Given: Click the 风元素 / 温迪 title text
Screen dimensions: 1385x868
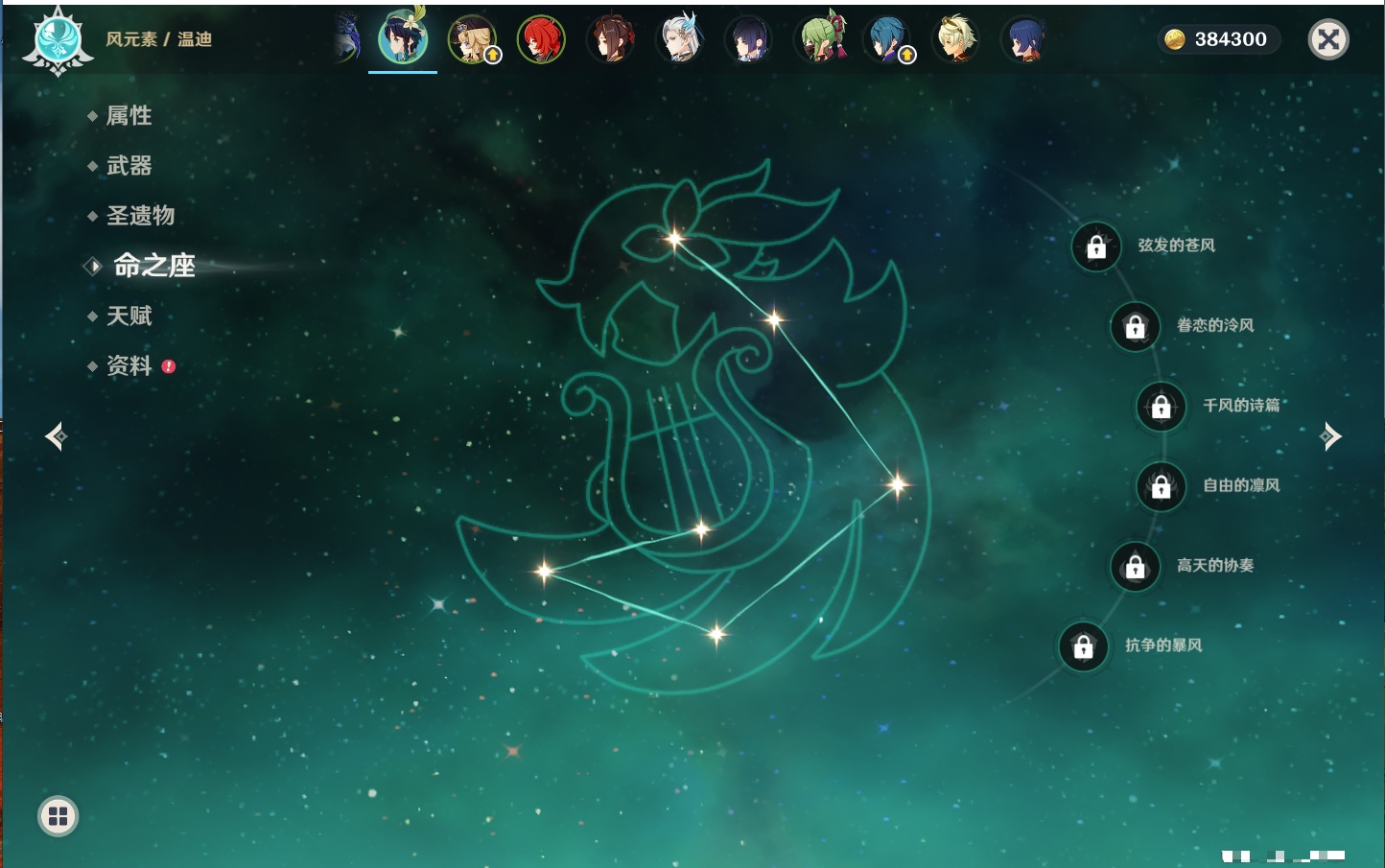Looking at the screenshot, I should (x=158, y=39).
